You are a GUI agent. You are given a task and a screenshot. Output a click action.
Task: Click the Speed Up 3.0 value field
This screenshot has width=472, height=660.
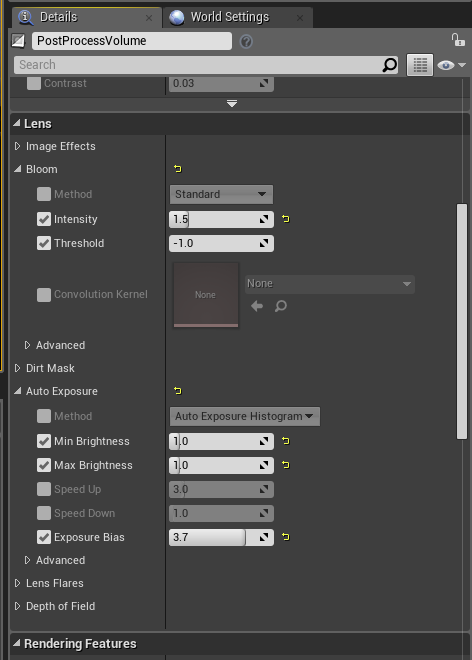[x=221, y=489]
